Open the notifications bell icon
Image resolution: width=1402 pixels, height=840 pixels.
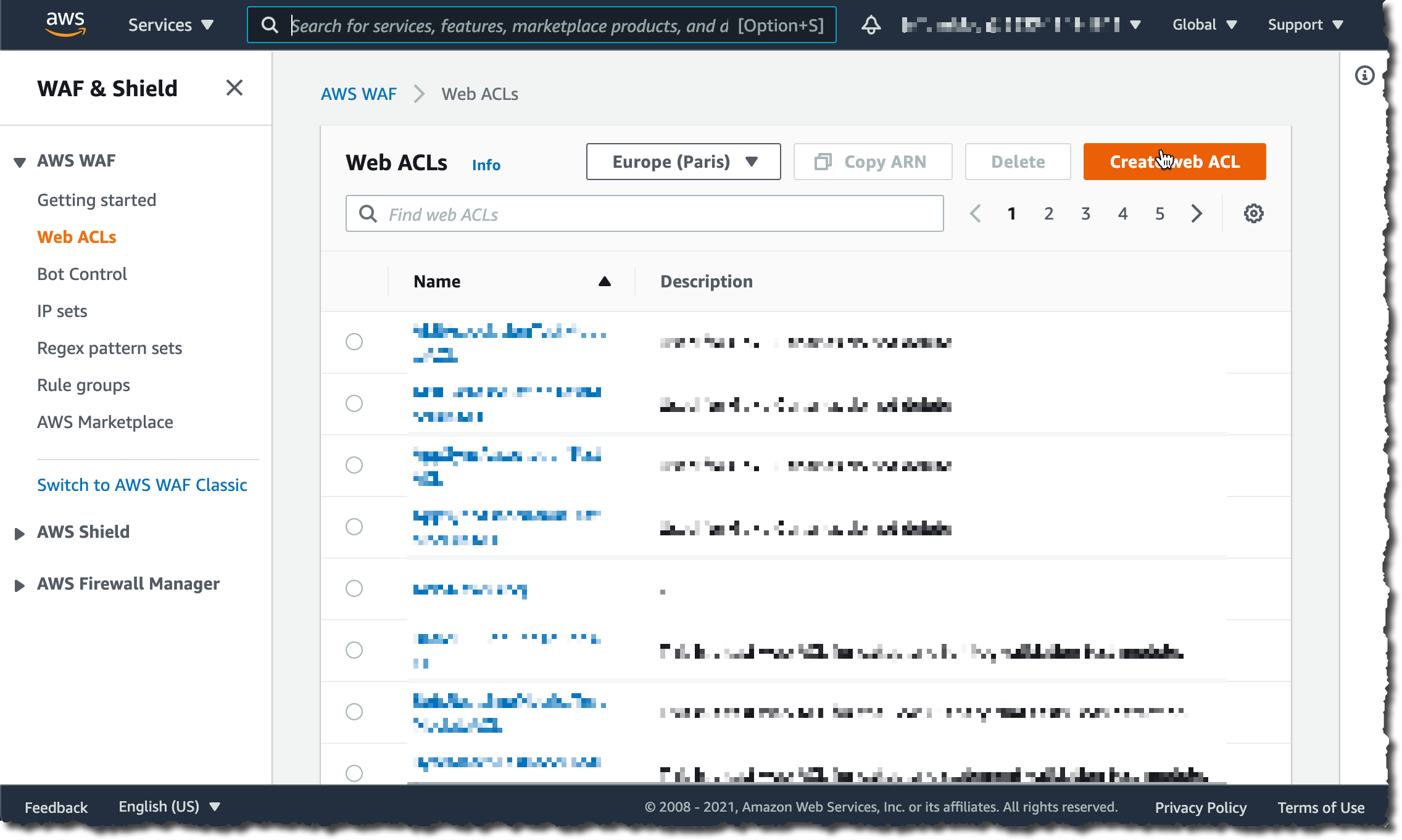click(x=871, y=25)
